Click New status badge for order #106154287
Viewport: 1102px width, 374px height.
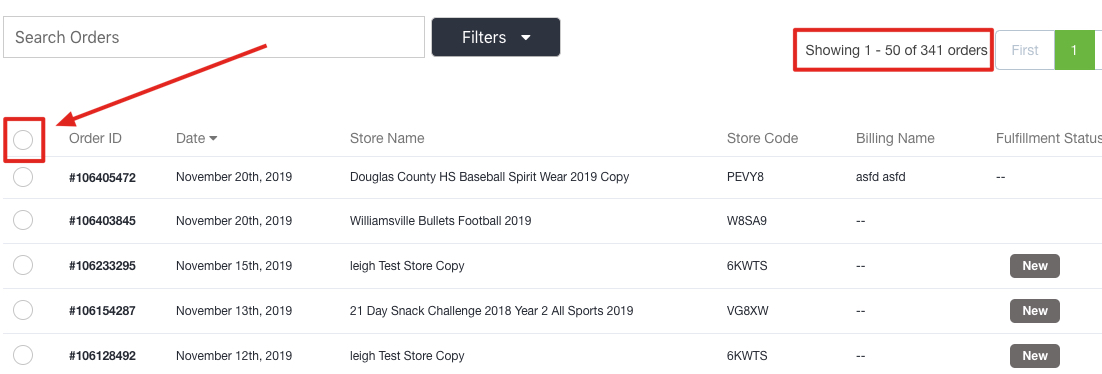1035,311
